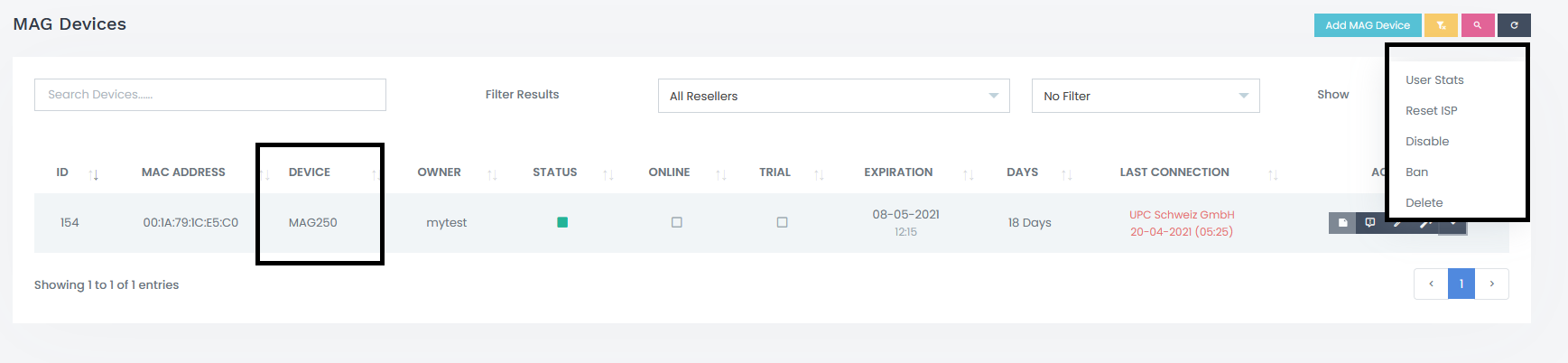
Task: Click the notes page icon for device 154
Action: 1342,223
